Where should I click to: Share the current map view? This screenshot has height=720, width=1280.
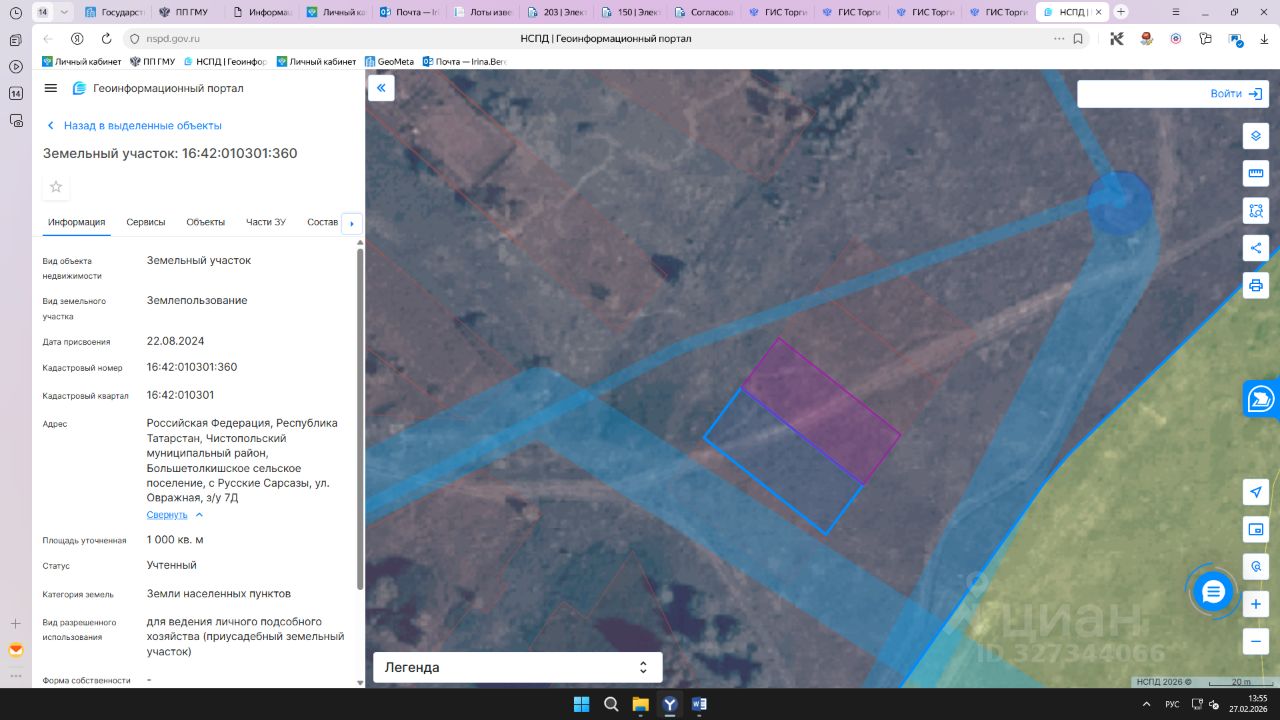click(1256, 248)
